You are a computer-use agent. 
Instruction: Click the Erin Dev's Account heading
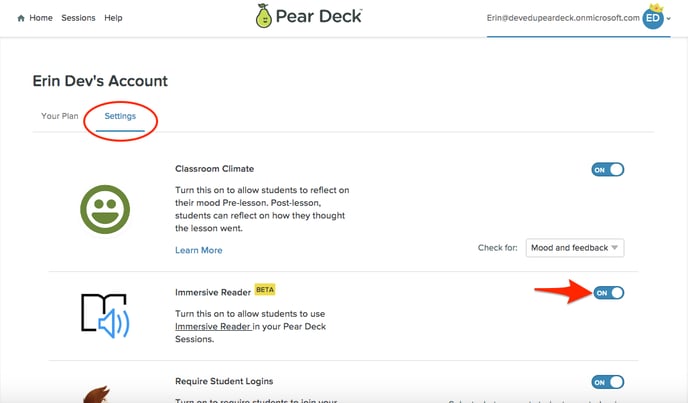(x=100, y=80)
